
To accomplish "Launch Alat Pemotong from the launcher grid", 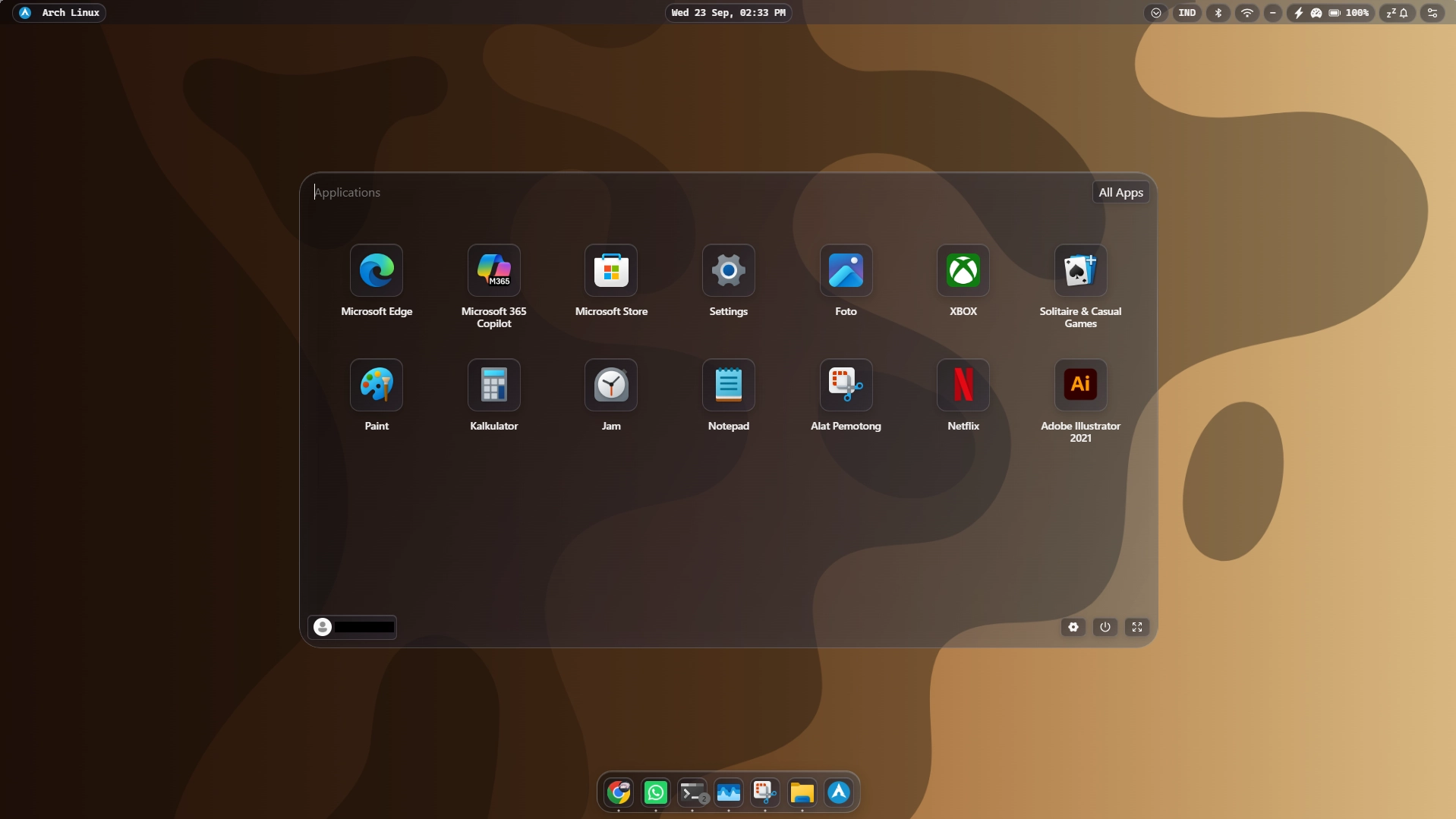I will (846, 385).
